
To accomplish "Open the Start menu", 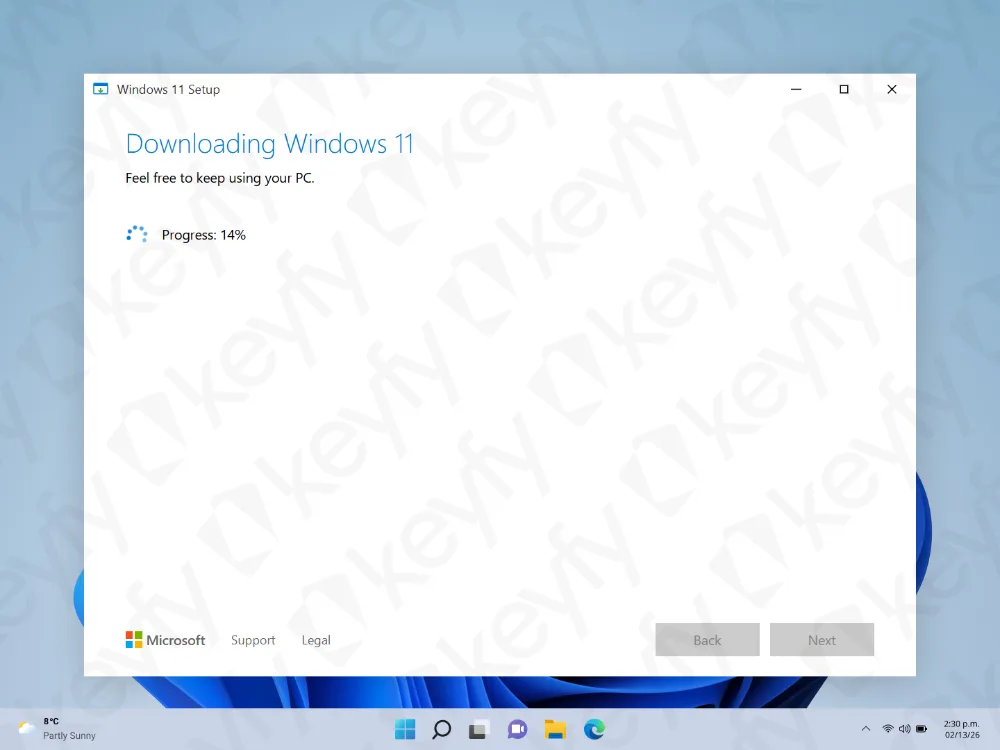I will (405, 729).
